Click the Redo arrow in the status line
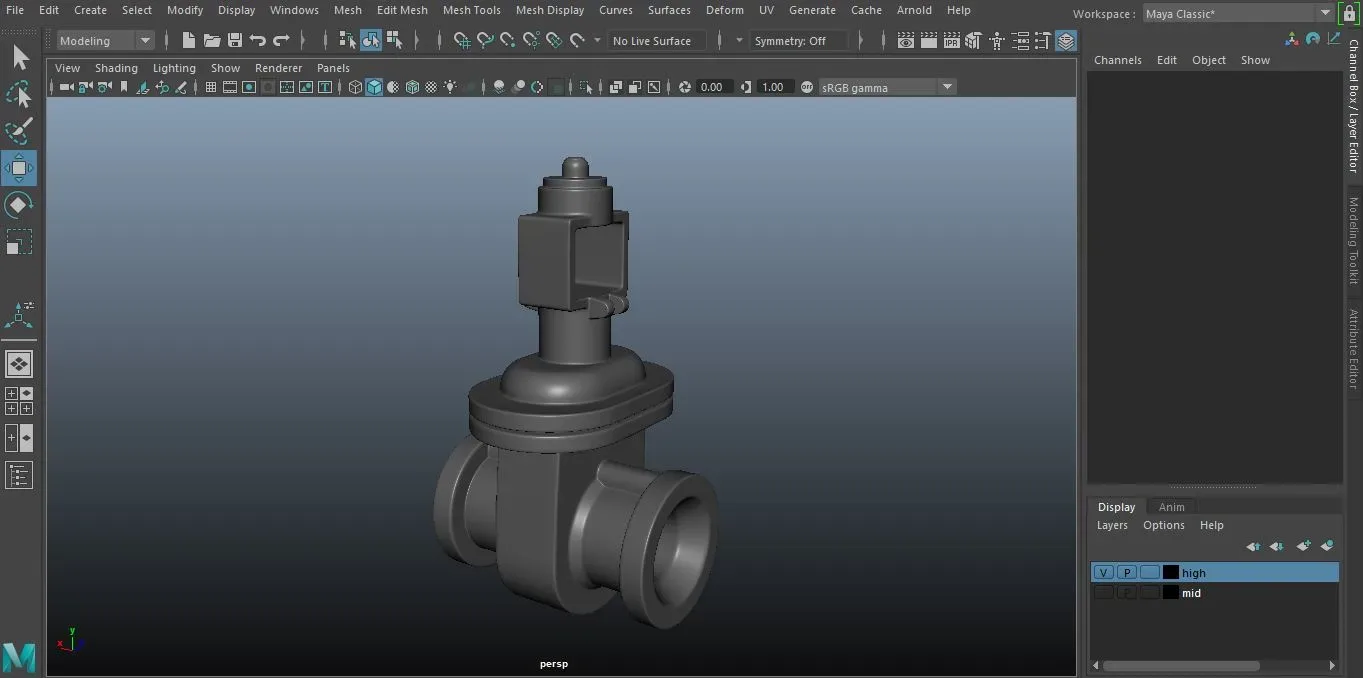This screenshot has width=1363, height=678. 281,41
